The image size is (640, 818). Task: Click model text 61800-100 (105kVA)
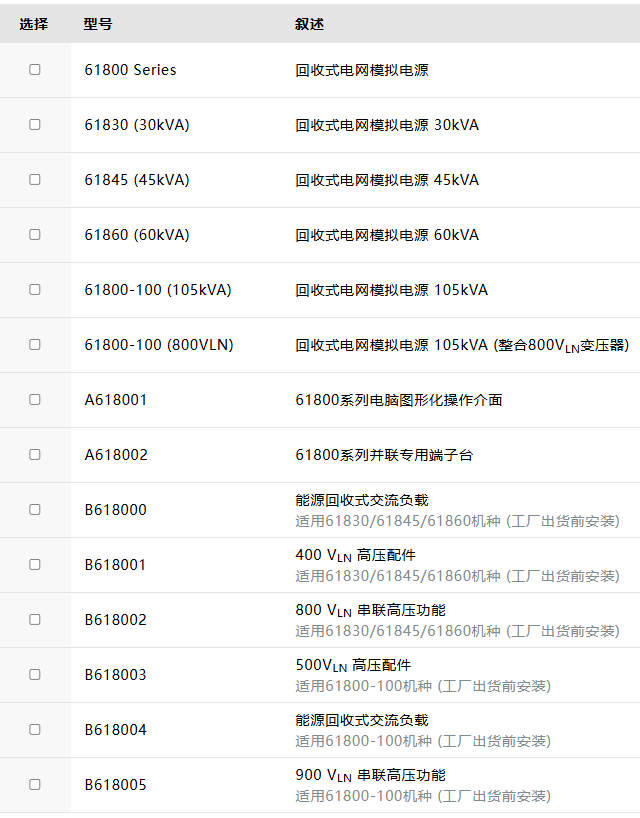(x=158, y=290)
